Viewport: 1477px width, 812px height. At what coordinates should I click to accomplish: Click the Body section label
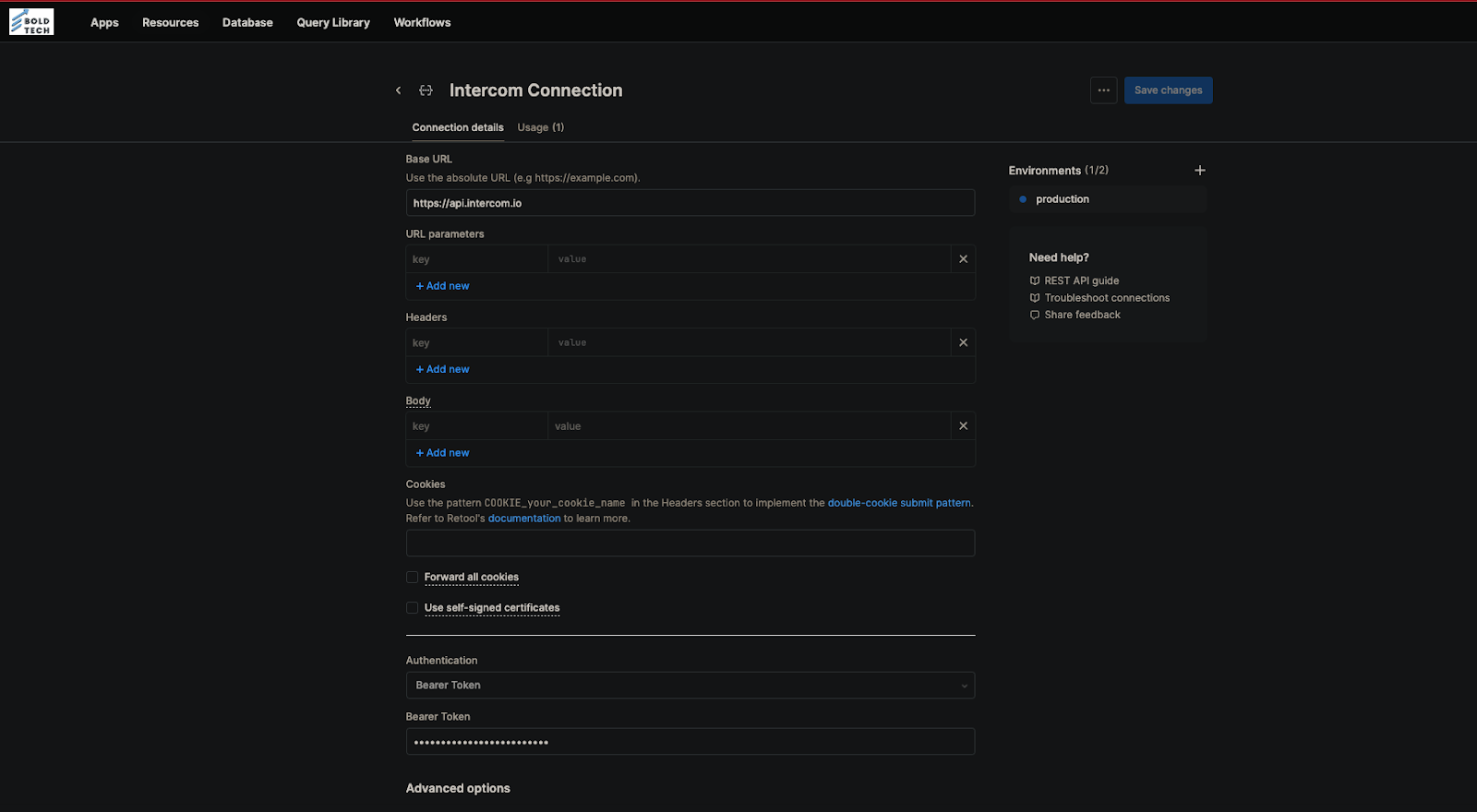(418, 400)
